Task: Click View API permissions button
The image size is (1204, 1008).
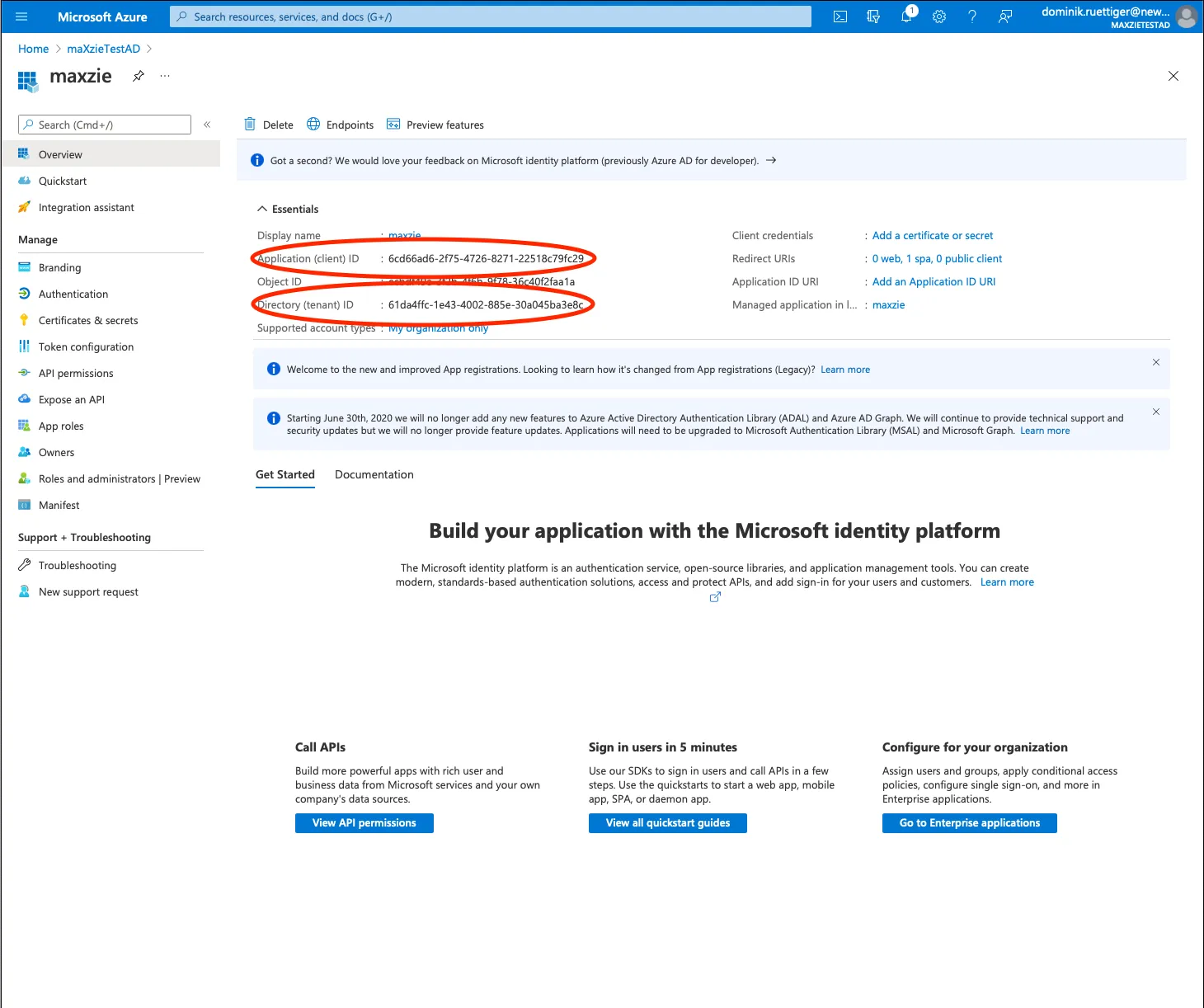Action: click(x=364, y=822)
